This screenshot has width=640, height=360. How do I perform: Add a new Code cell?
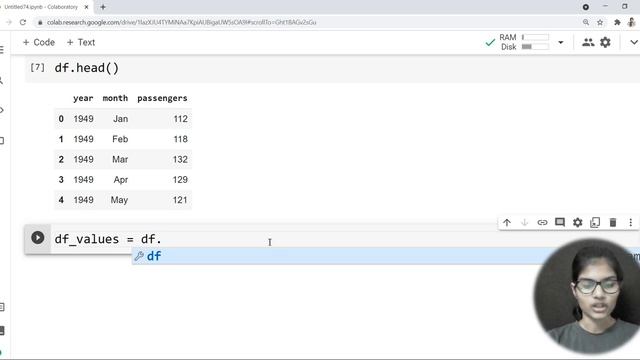click(x=38, y=42)
